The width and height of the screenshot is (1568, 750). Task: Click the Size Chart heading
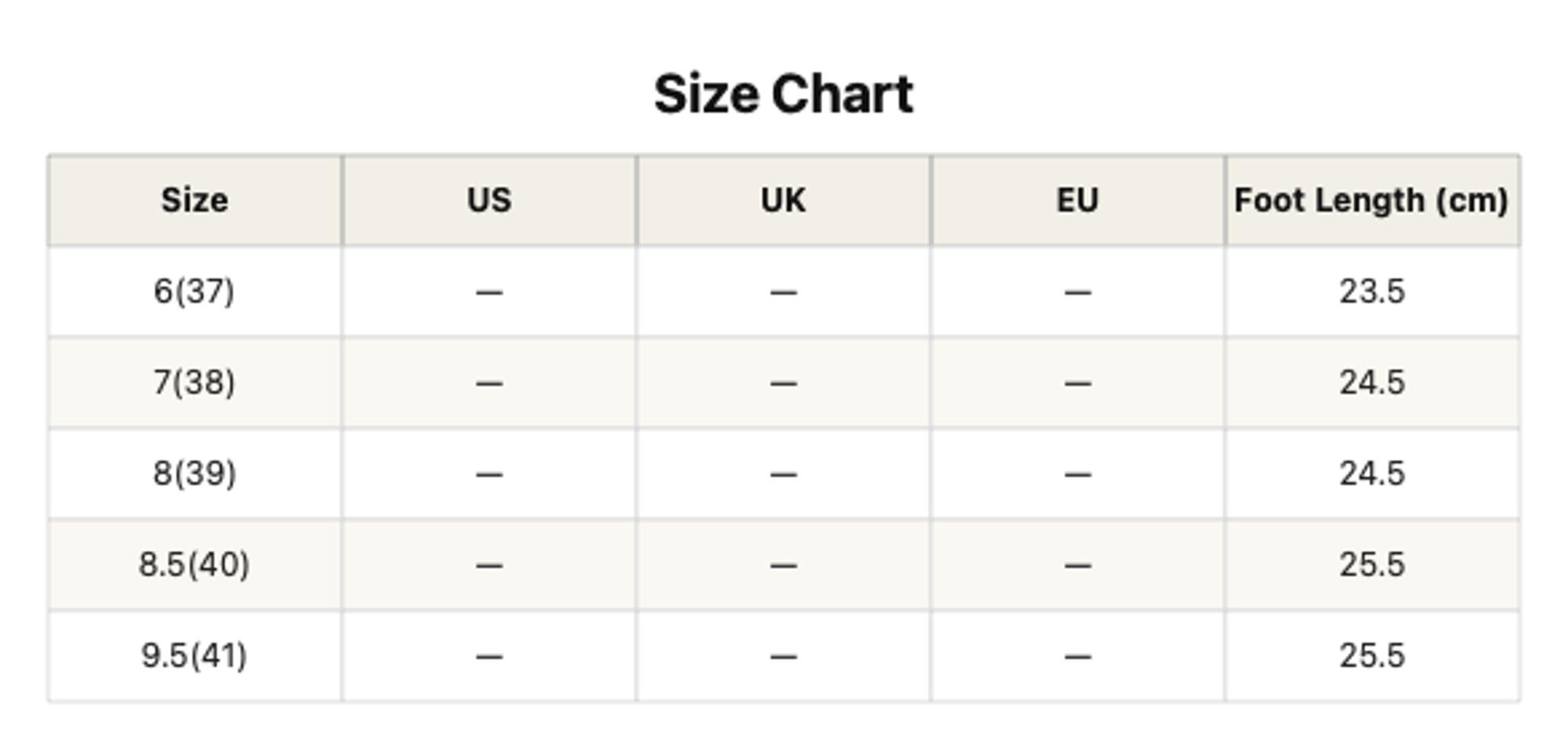[x=783, y=94]
